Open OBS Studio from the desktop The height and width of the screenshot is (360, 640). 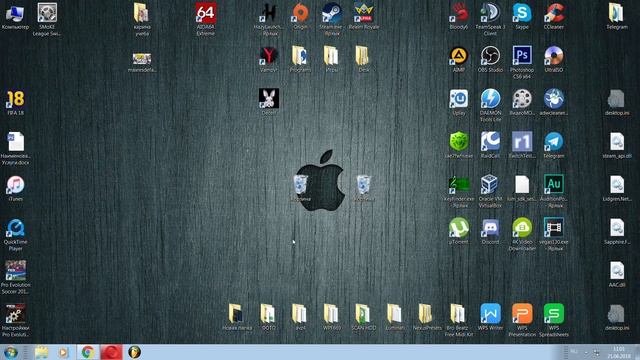[490, 56]
